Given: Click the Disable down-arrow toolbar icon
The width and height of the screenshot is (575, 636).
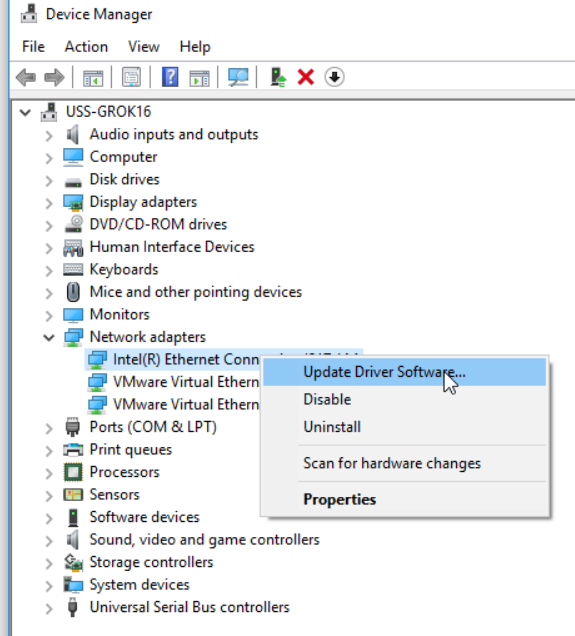Looking at the screenshot, I should [x=335, y=77].
